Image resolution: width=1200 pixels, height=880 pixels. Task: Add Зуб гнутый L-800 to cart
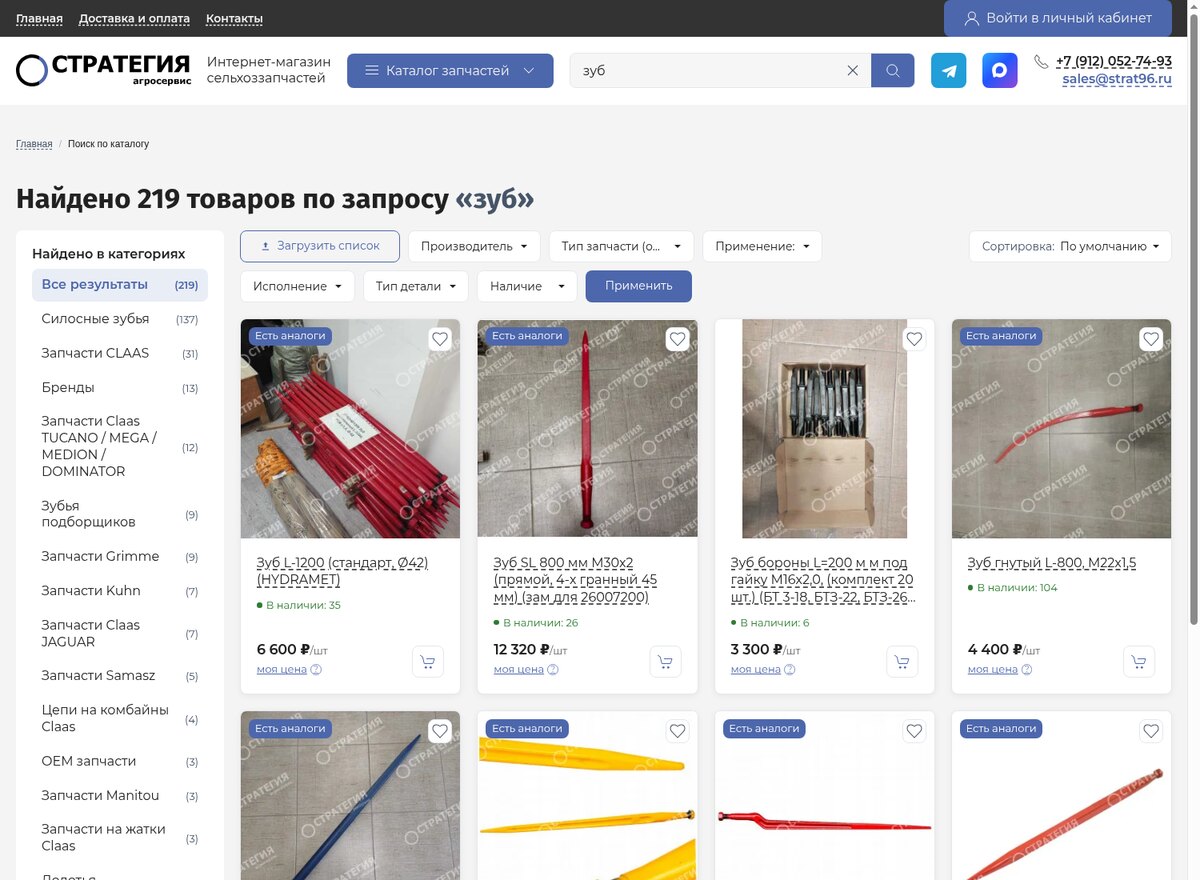pos(1139,661)
